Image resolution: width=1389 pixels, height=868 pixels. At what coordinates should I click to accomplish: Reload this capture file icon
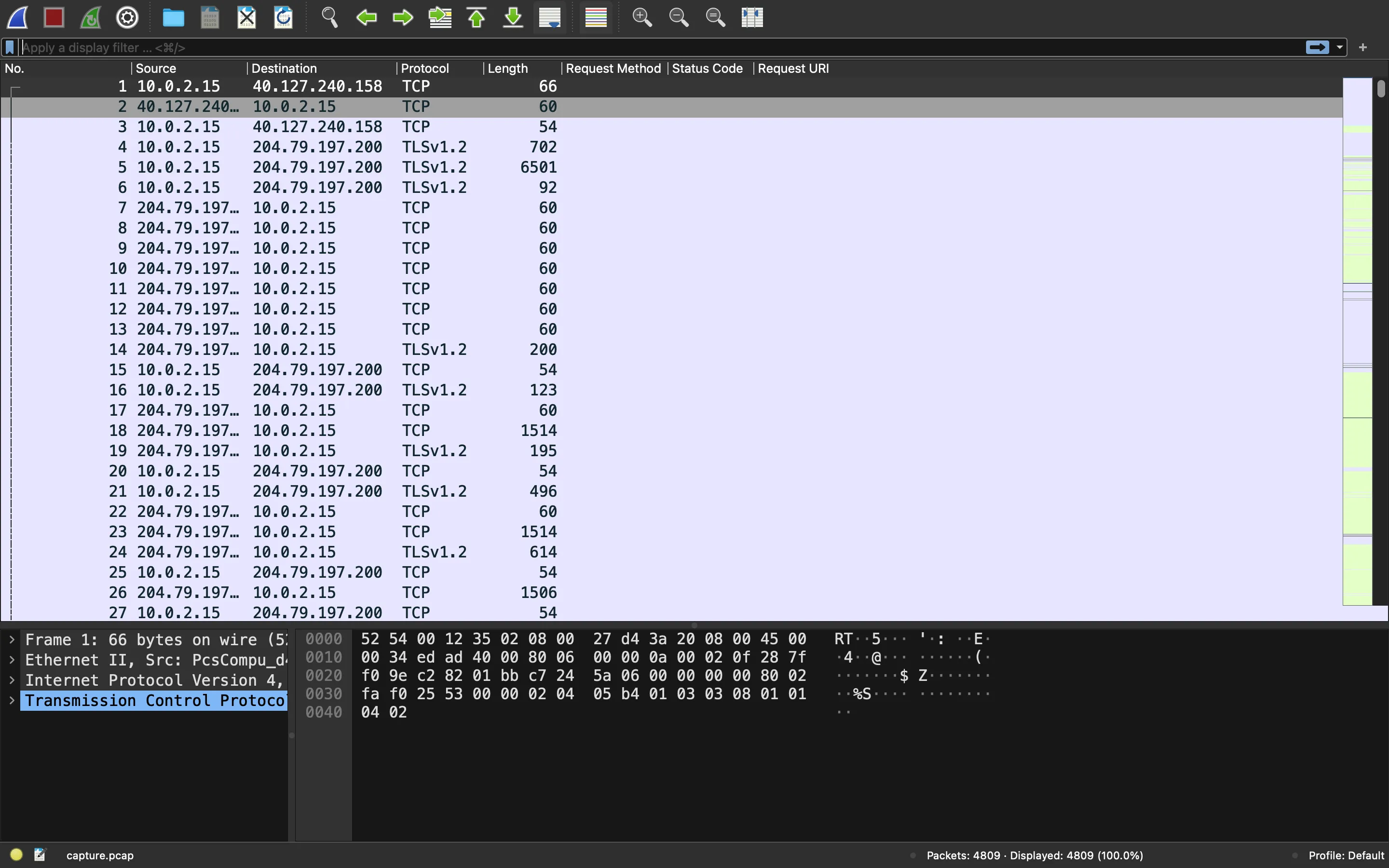click(284, 17)
